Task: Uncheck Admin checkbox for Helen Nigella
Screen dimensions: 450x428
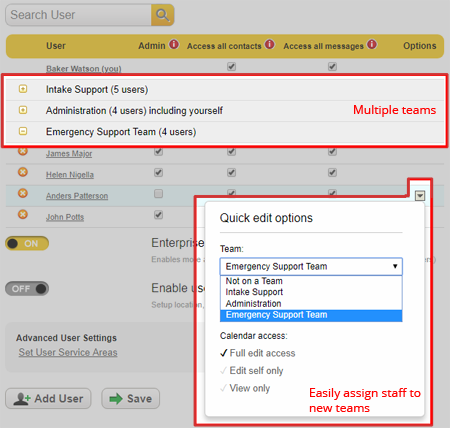Action: pos(159,173)
